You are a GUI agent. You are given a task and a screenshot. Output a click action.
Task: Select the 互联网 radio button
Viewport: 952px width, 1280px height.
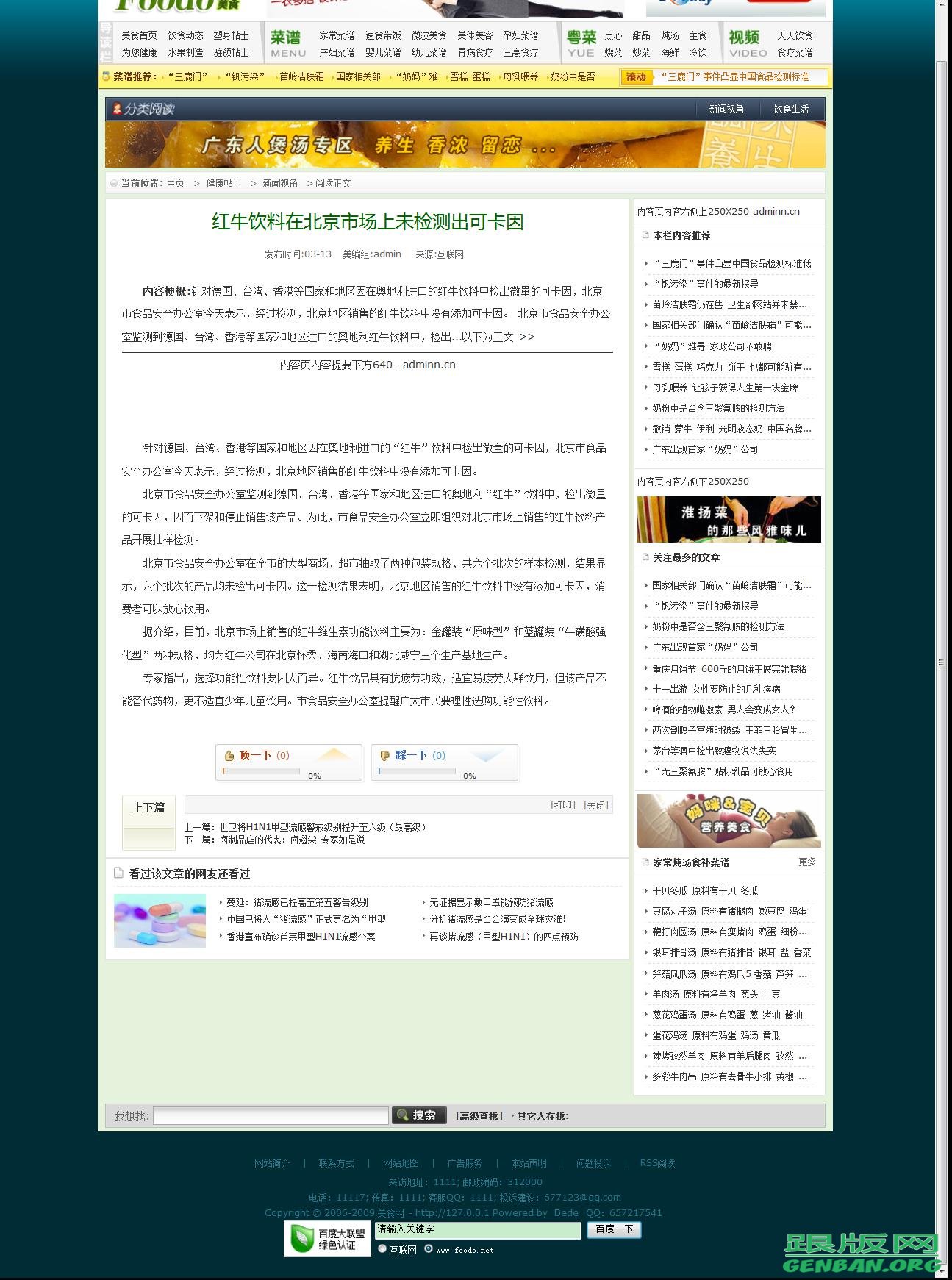382,1248
